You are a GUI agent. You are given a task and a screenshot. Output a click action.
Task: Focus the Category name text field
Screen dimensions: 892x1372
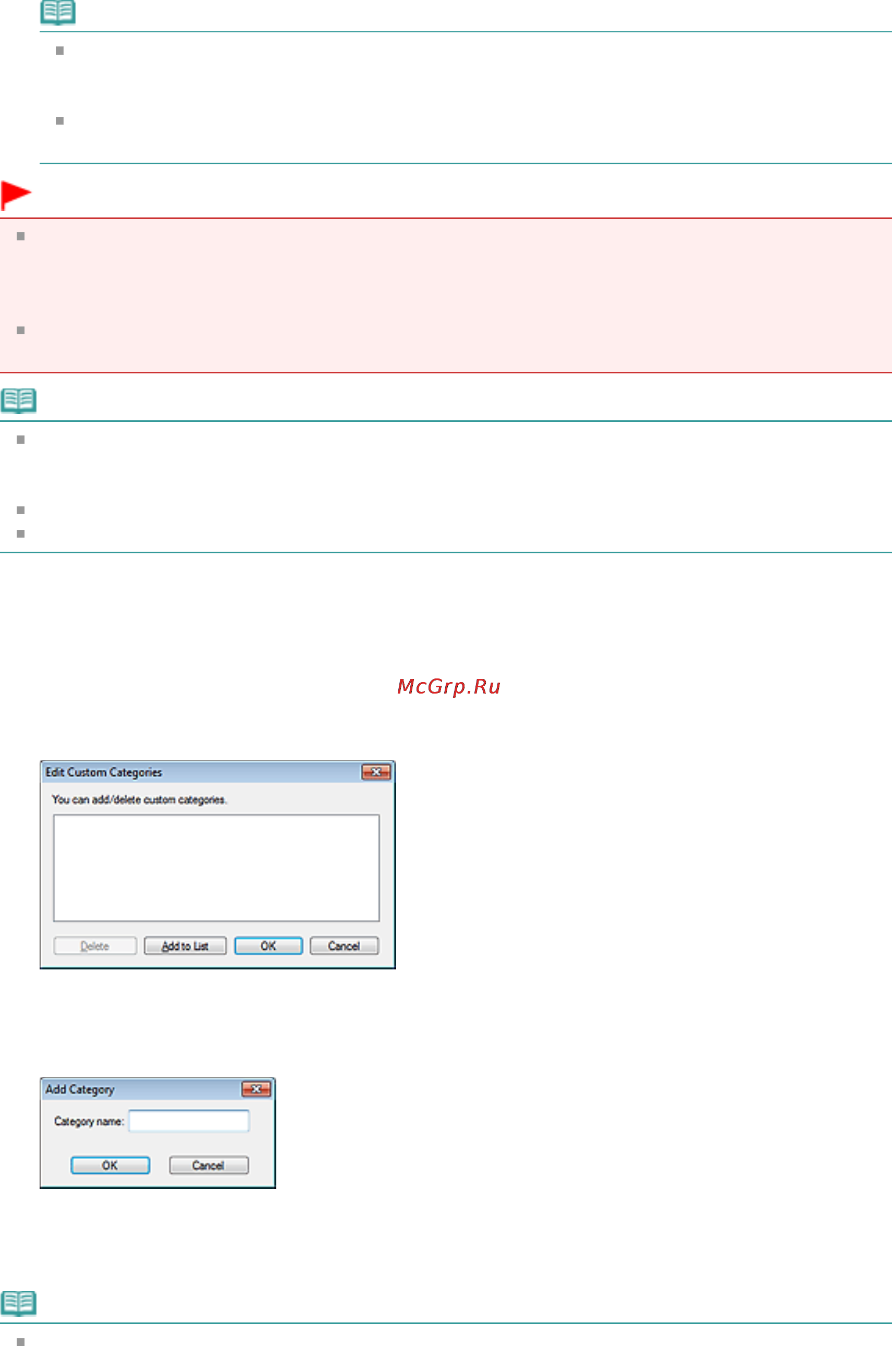[189, 1121]
